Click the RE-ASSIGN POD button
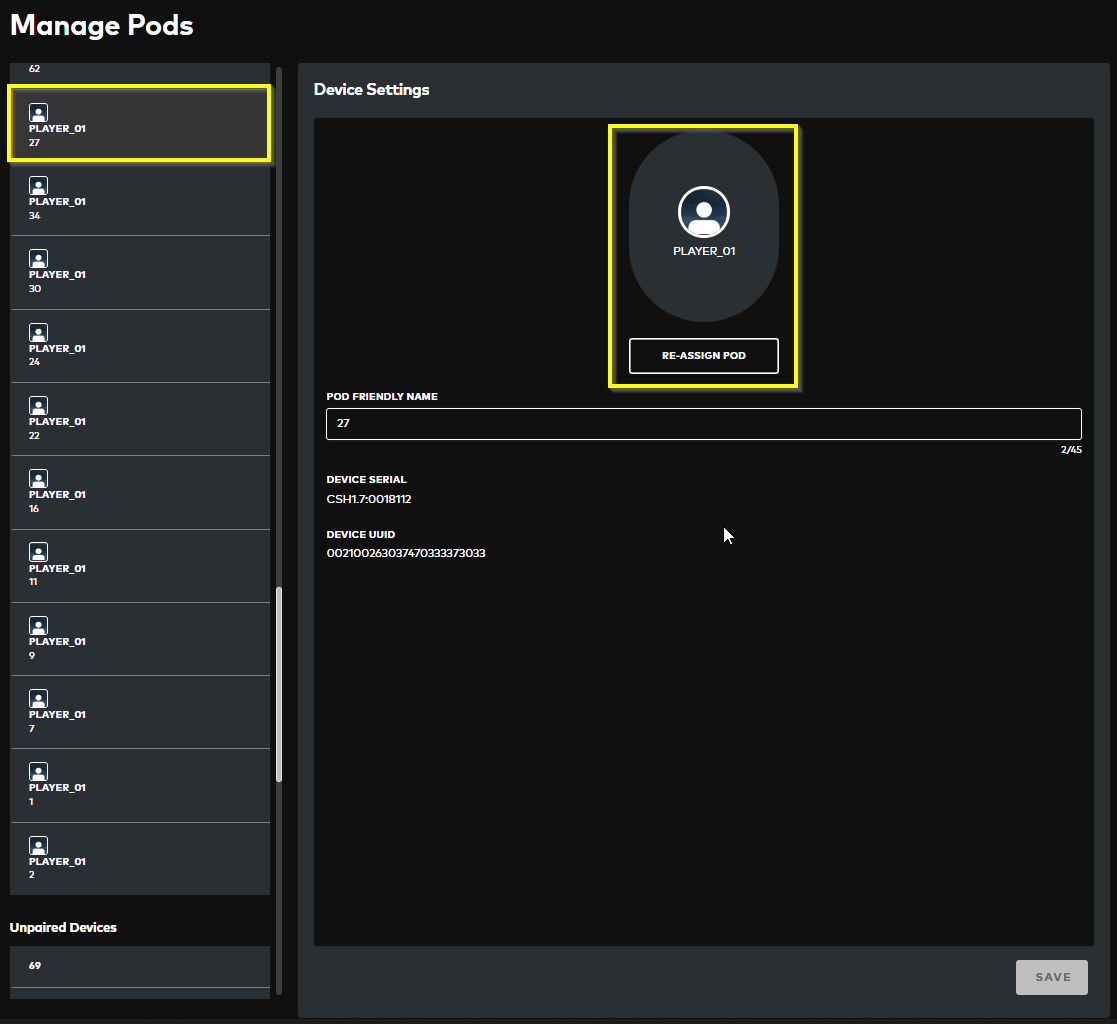This screenshot has width=1117, height=1024. (704, 356)
